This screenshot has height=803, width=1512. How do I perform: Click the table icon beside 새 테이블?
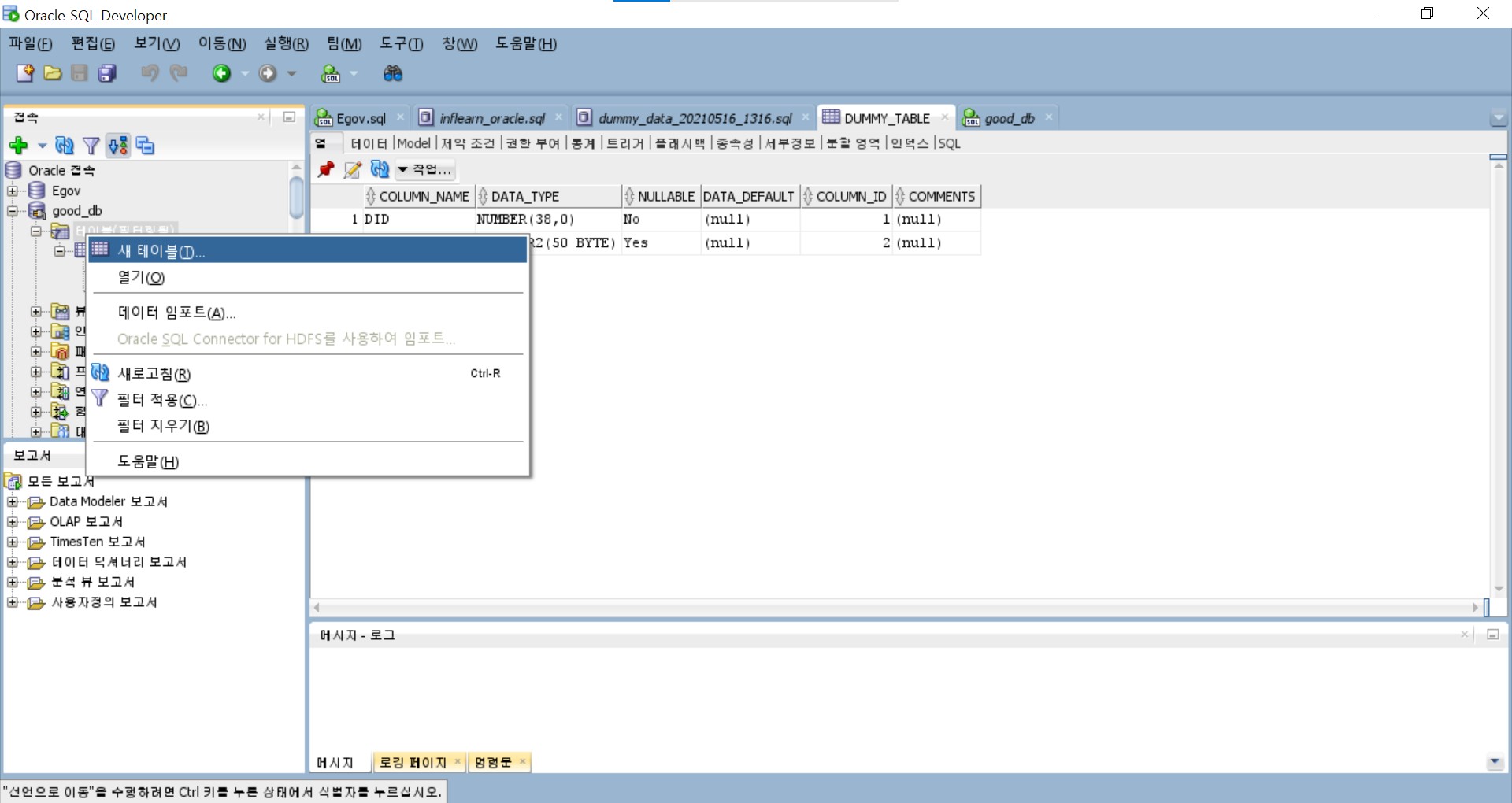[99, 250]
